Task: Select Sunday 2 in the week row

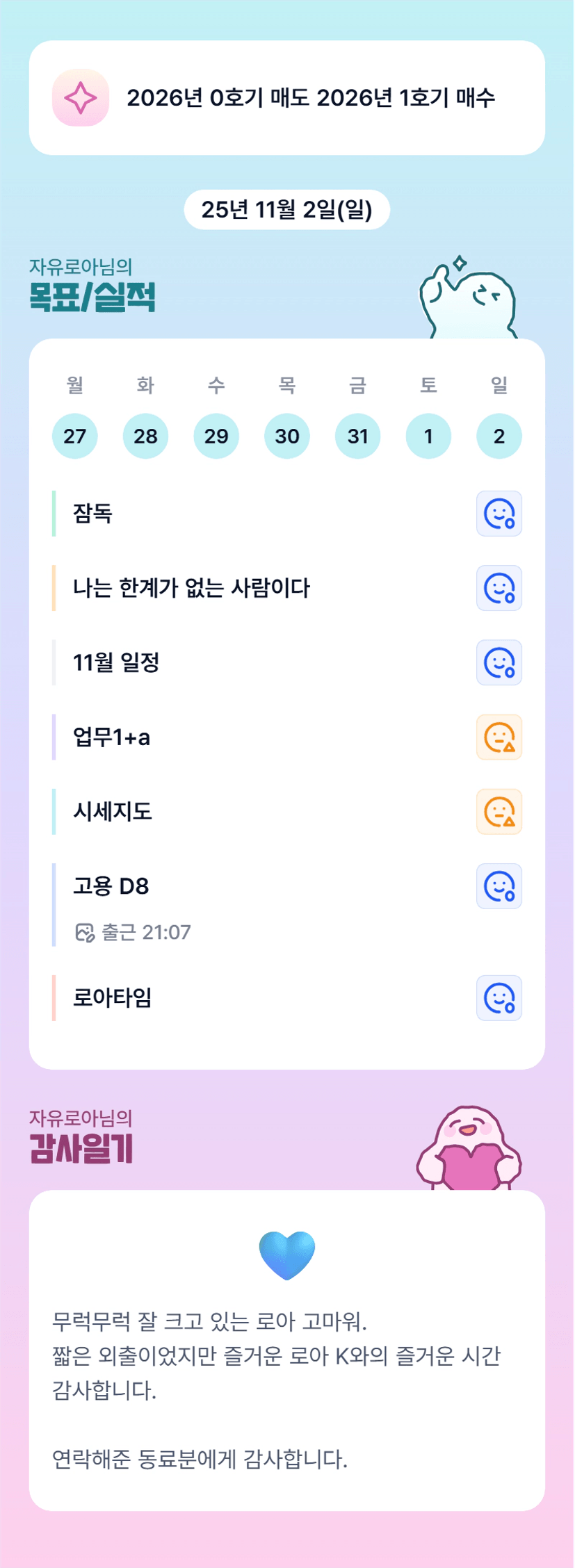Action: (x=499, y=436)
